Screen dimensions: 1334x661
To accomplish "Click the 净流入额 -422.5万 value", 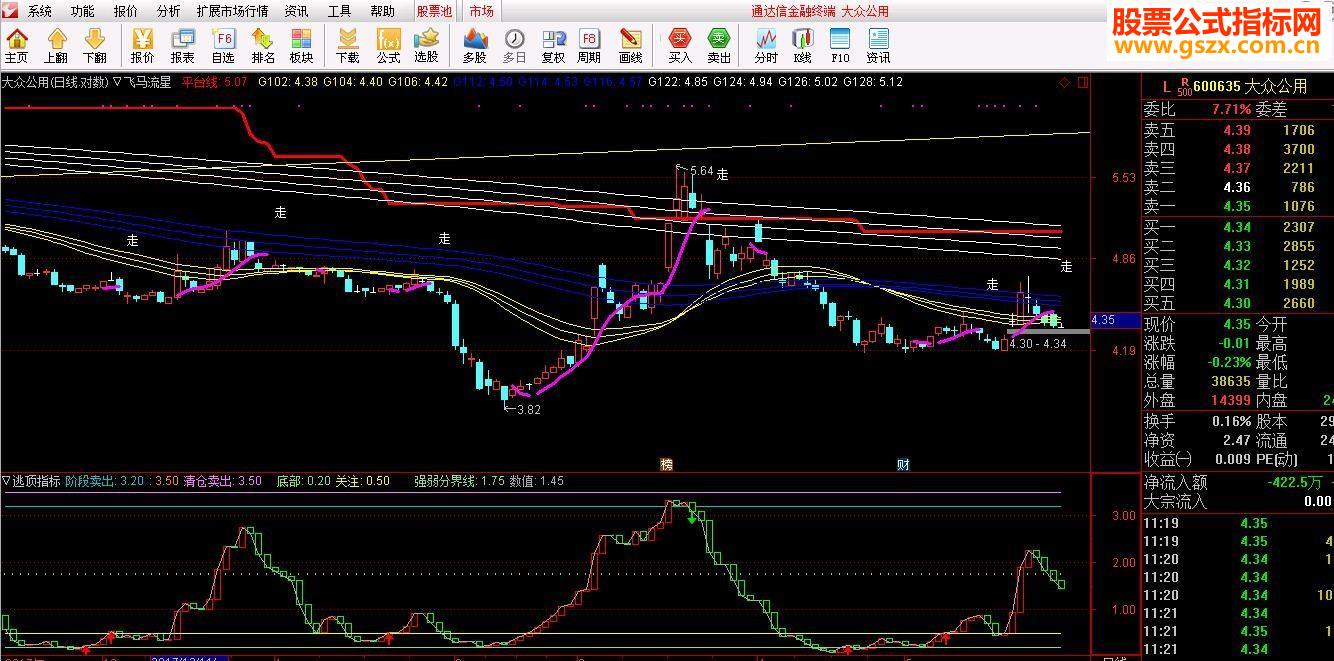I will pyautogui.click(x=1293, y=482).
